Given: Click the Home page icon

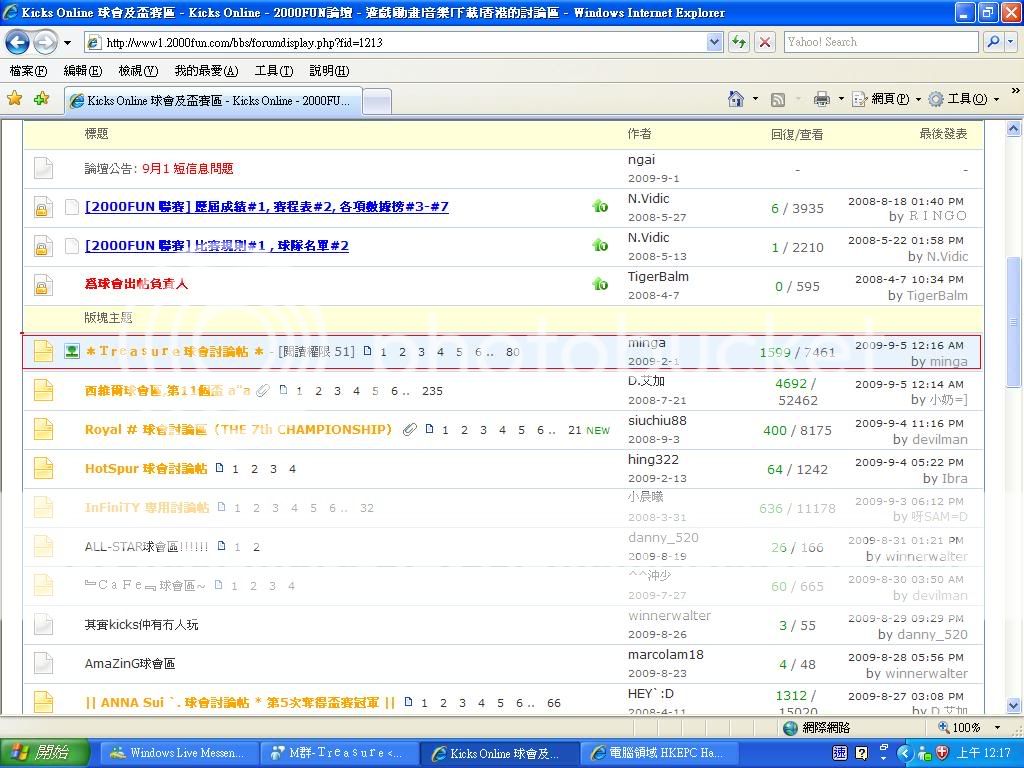Looking at the screenshot, I should click(736, 99).
